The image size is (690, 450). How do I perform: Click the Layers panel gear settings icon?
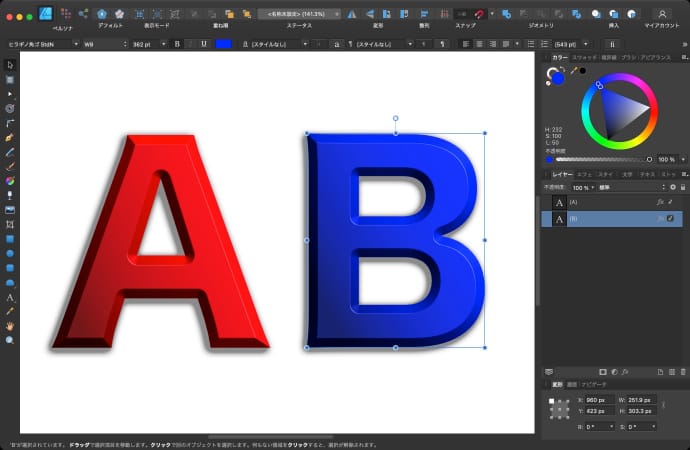(x=672, y=187)
